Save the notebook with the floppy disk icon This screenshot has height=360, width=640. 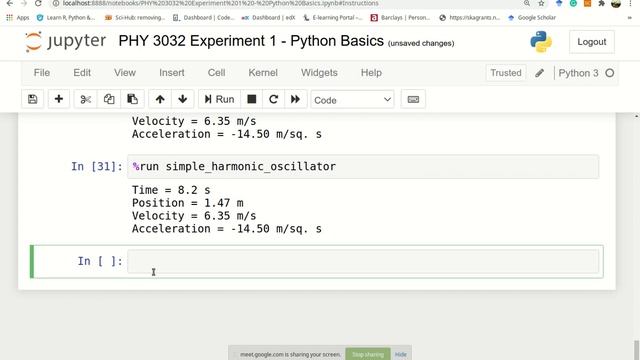coord(33,99)
